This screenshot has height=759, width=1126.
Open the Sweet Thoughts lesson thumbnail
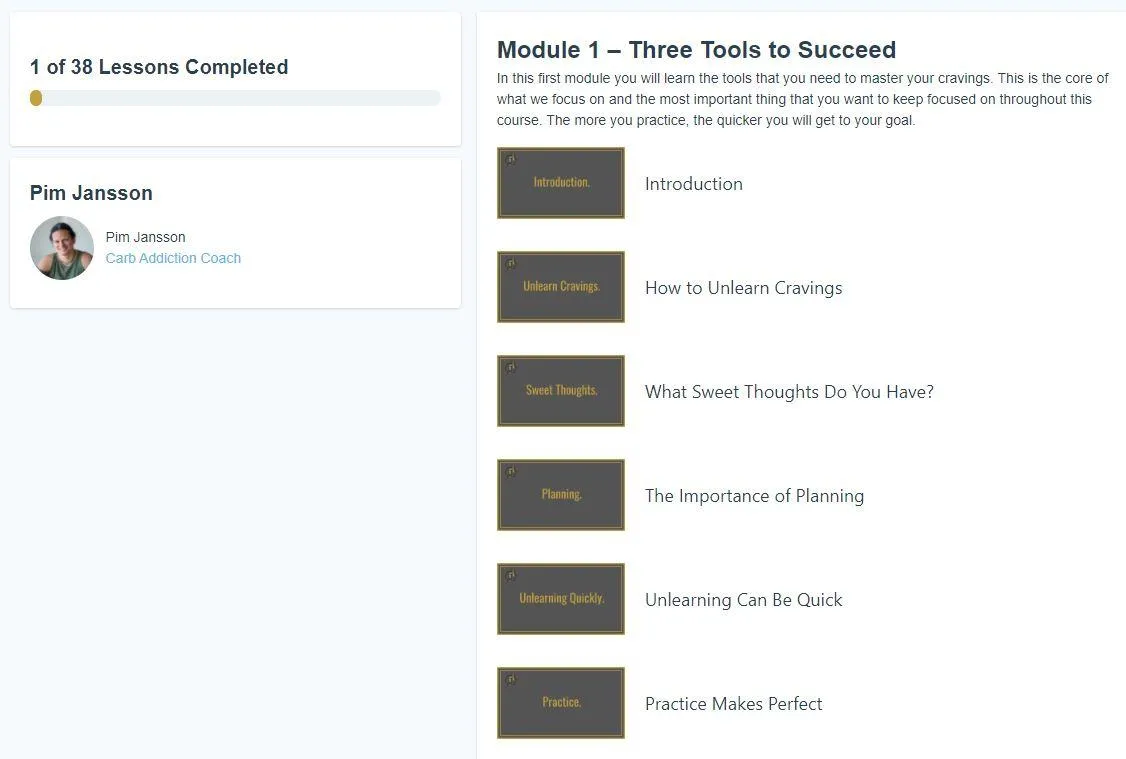[561, 391]
